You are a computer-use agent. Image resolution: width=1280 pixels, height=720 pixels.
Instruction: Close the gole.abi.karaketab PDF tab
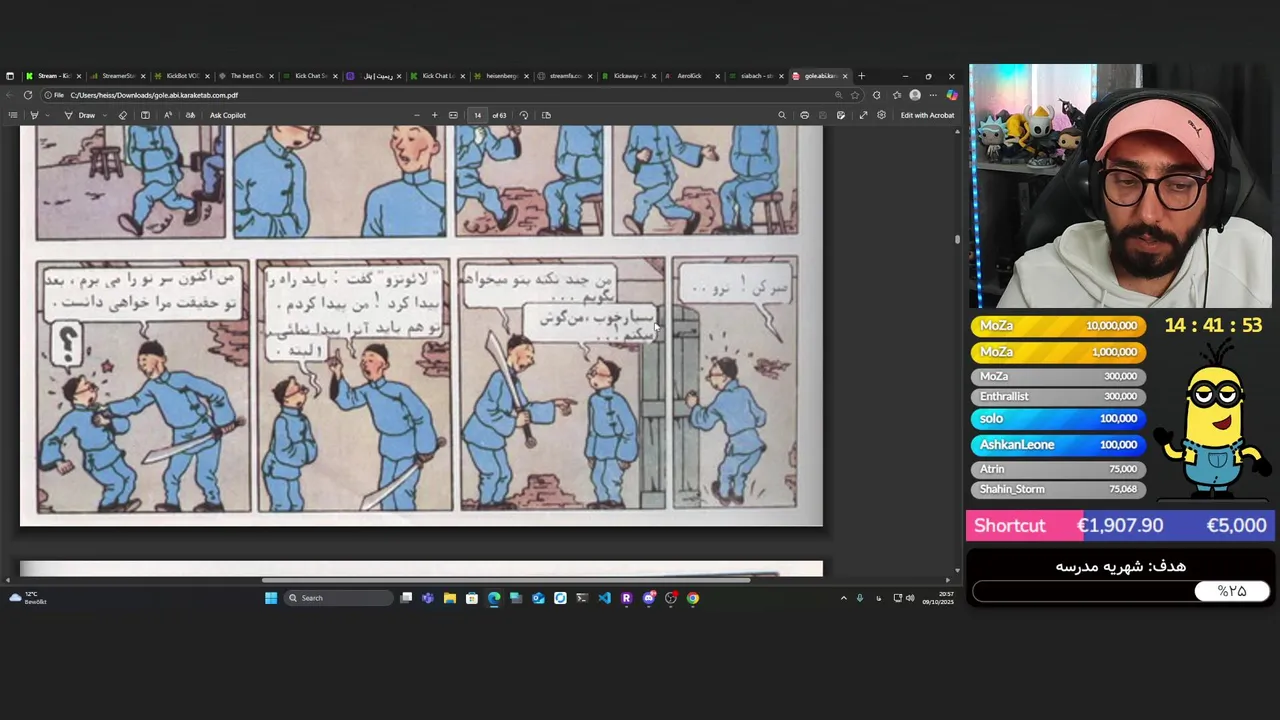coord(845,76)
